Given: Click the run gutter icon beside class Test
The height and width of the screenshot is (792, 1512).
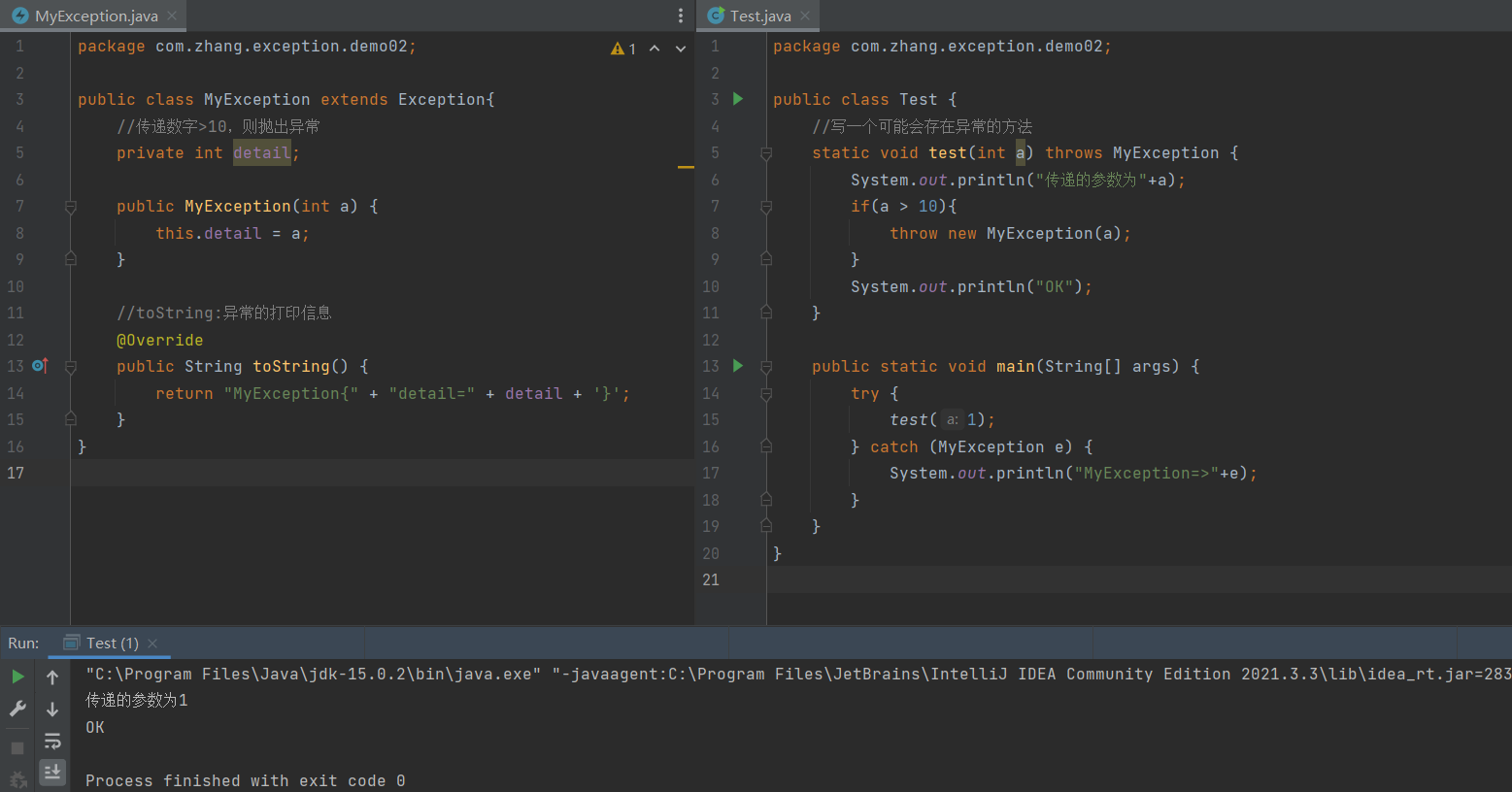Looking at the screenshot, I should click(738, 99).
